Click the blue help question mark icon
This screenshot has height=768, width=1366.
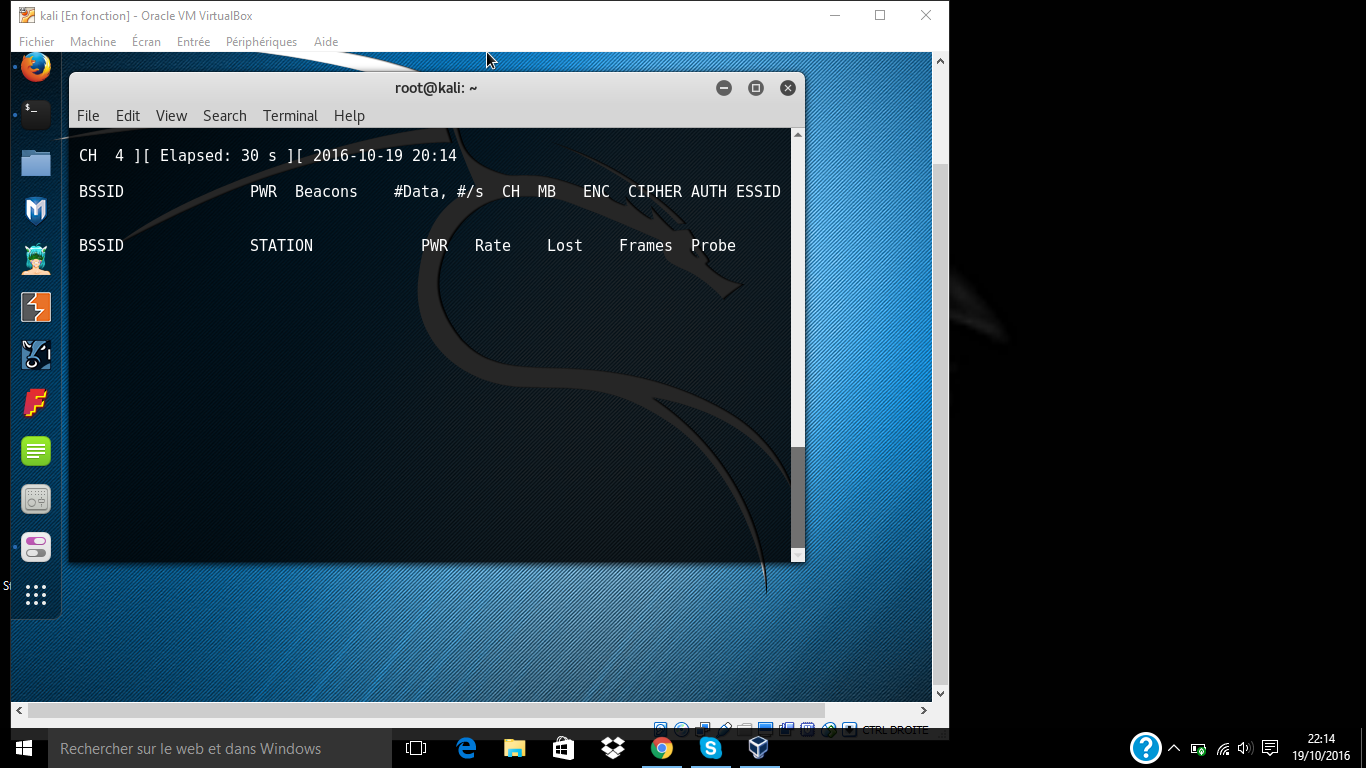[x=1146, y=748]
